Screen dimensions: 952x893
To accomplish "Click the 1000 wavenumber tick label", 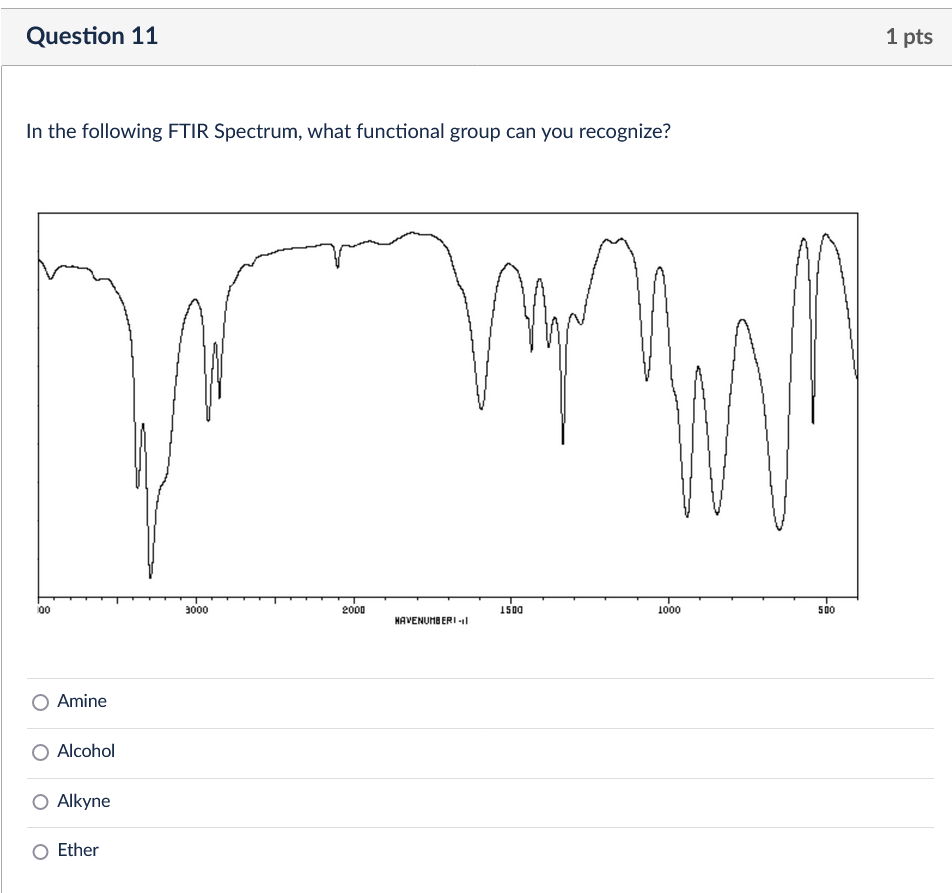I will [668, 609].
